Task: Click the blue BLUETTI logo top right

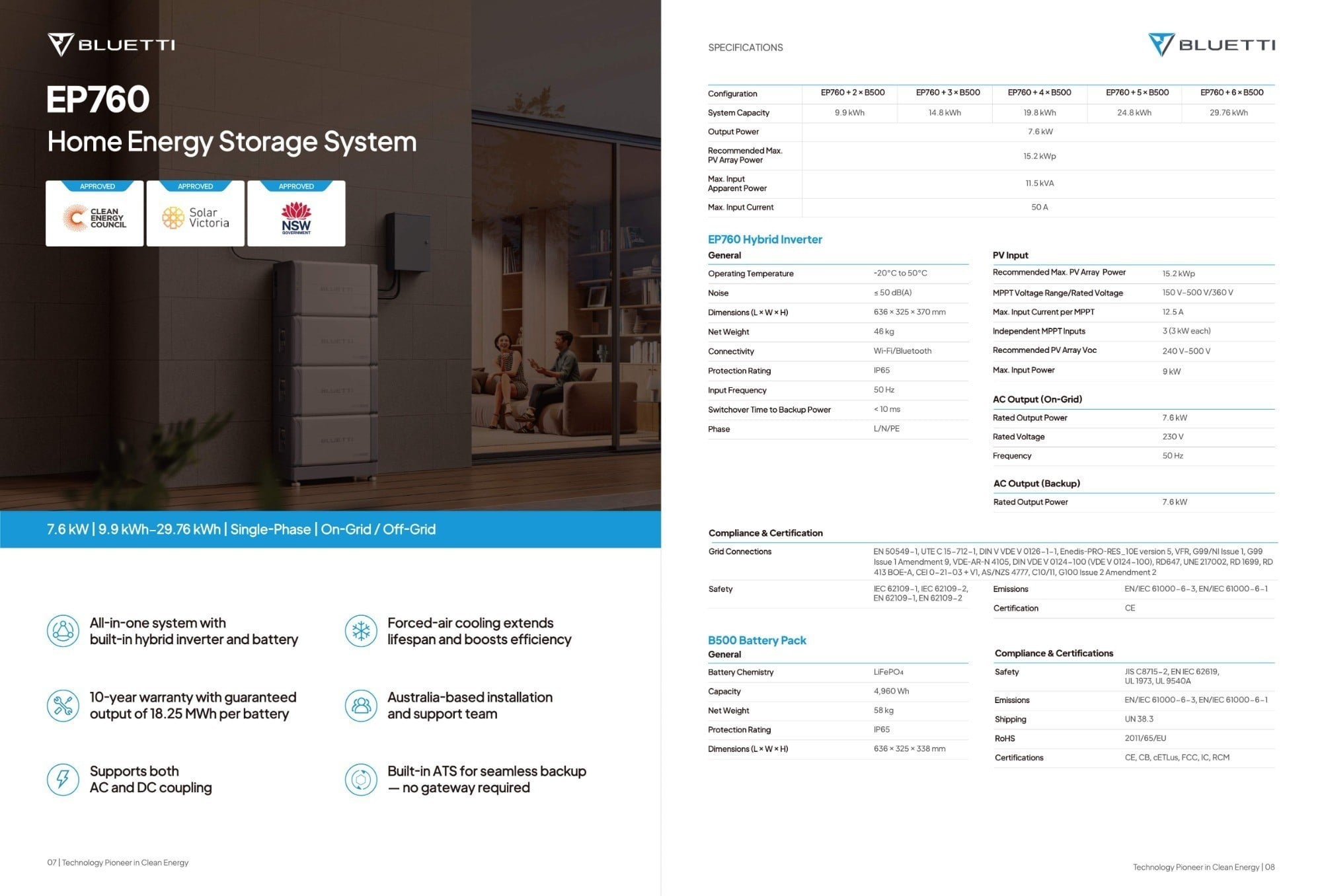Action: (1212, 45)
